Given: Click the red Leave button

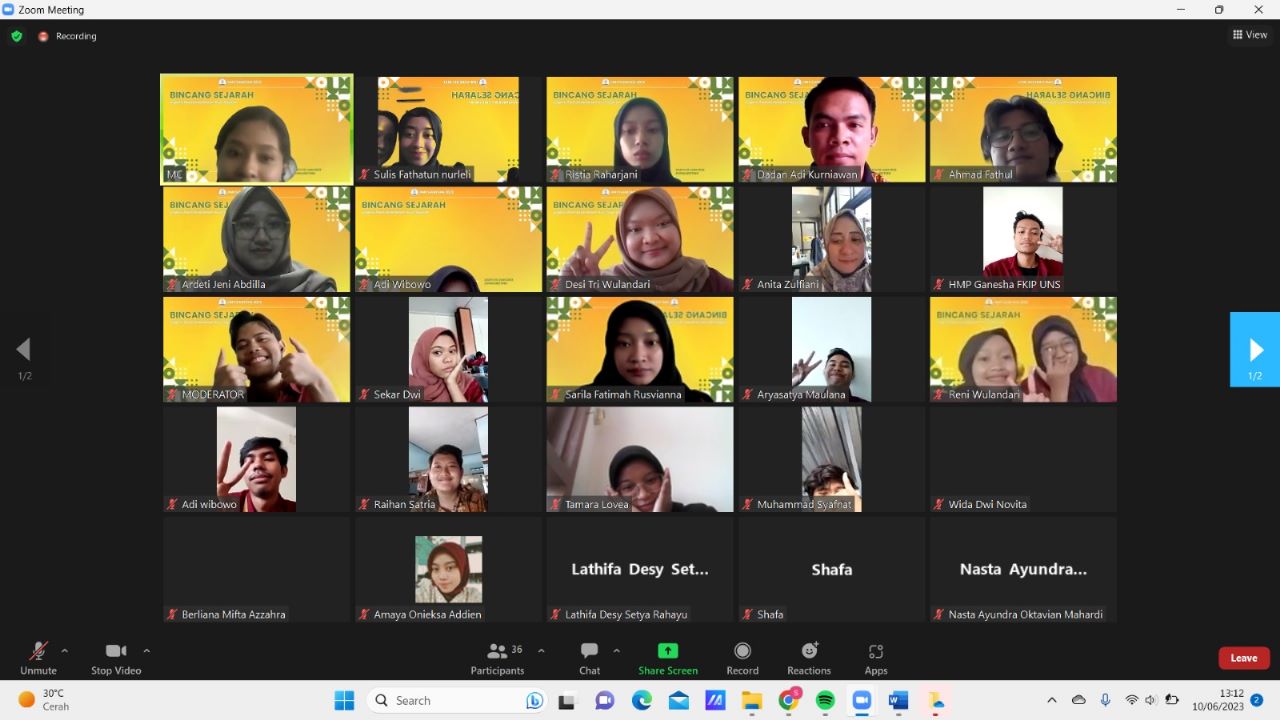Looking at the screenshot, I should click(x=1244, y=658).
